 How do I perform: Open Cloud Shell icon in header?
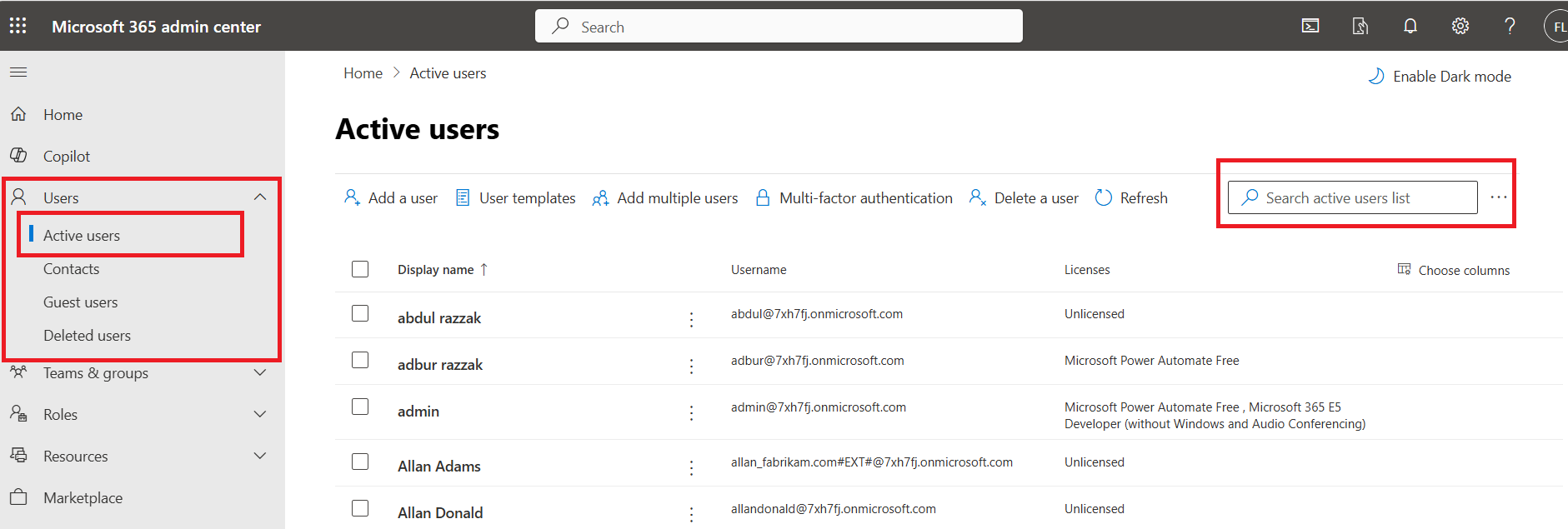pos(1310,26)
